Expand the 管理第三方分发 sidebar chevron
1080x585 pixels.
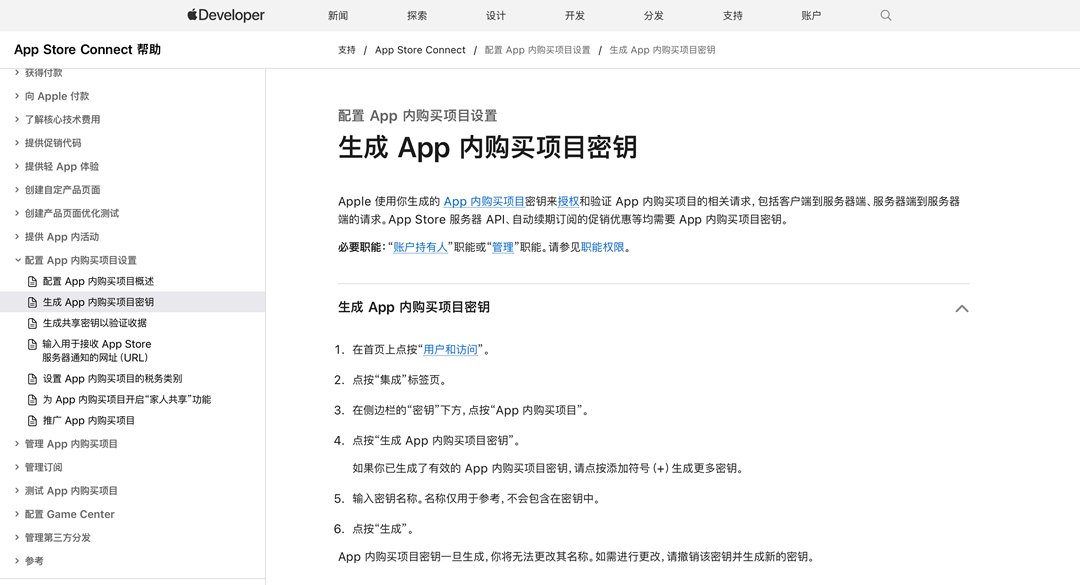tap(17, 537)
